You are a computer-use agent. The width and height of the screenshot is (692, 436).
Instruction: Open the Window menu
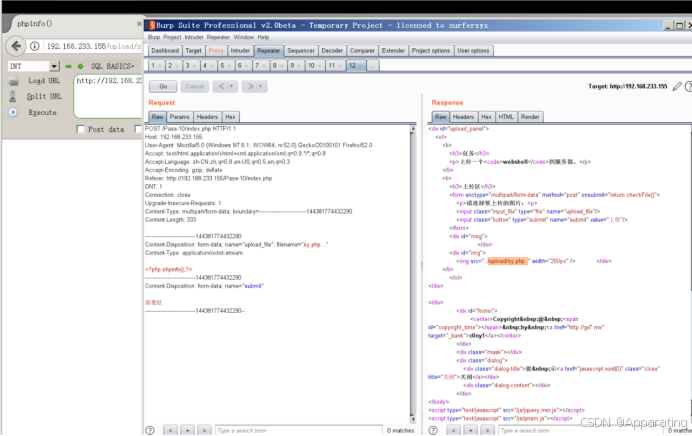[x=244, y=37]
